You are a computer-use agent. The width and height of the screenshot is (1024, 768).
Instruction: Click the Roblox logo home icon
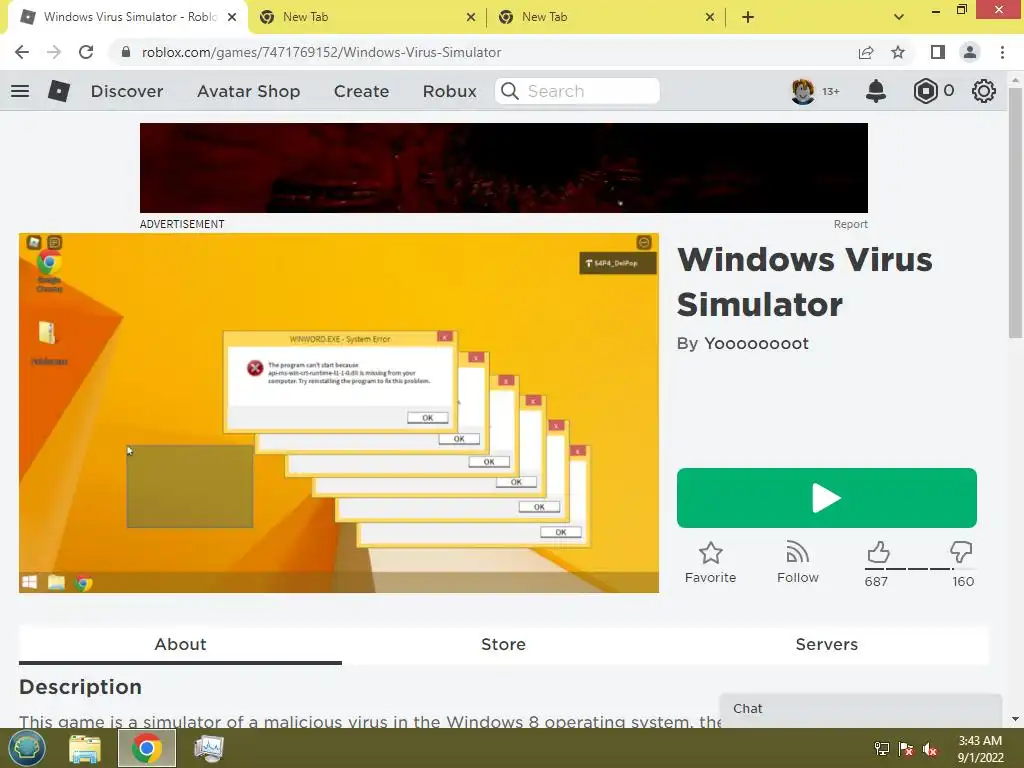(x=59, y=91)
